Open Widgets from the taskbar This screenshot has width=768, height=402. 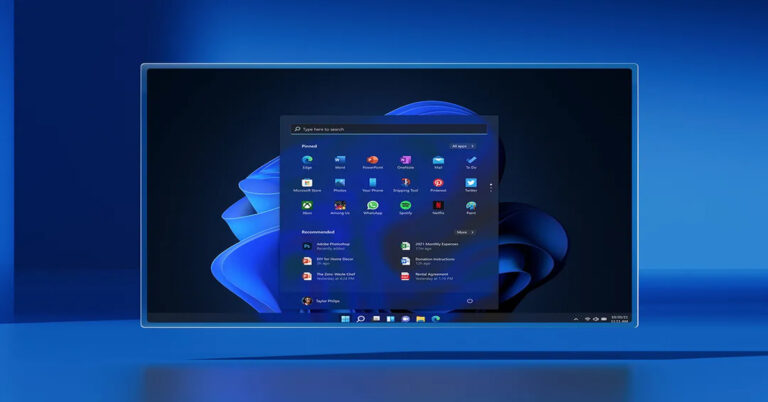(x=391, y=319)
